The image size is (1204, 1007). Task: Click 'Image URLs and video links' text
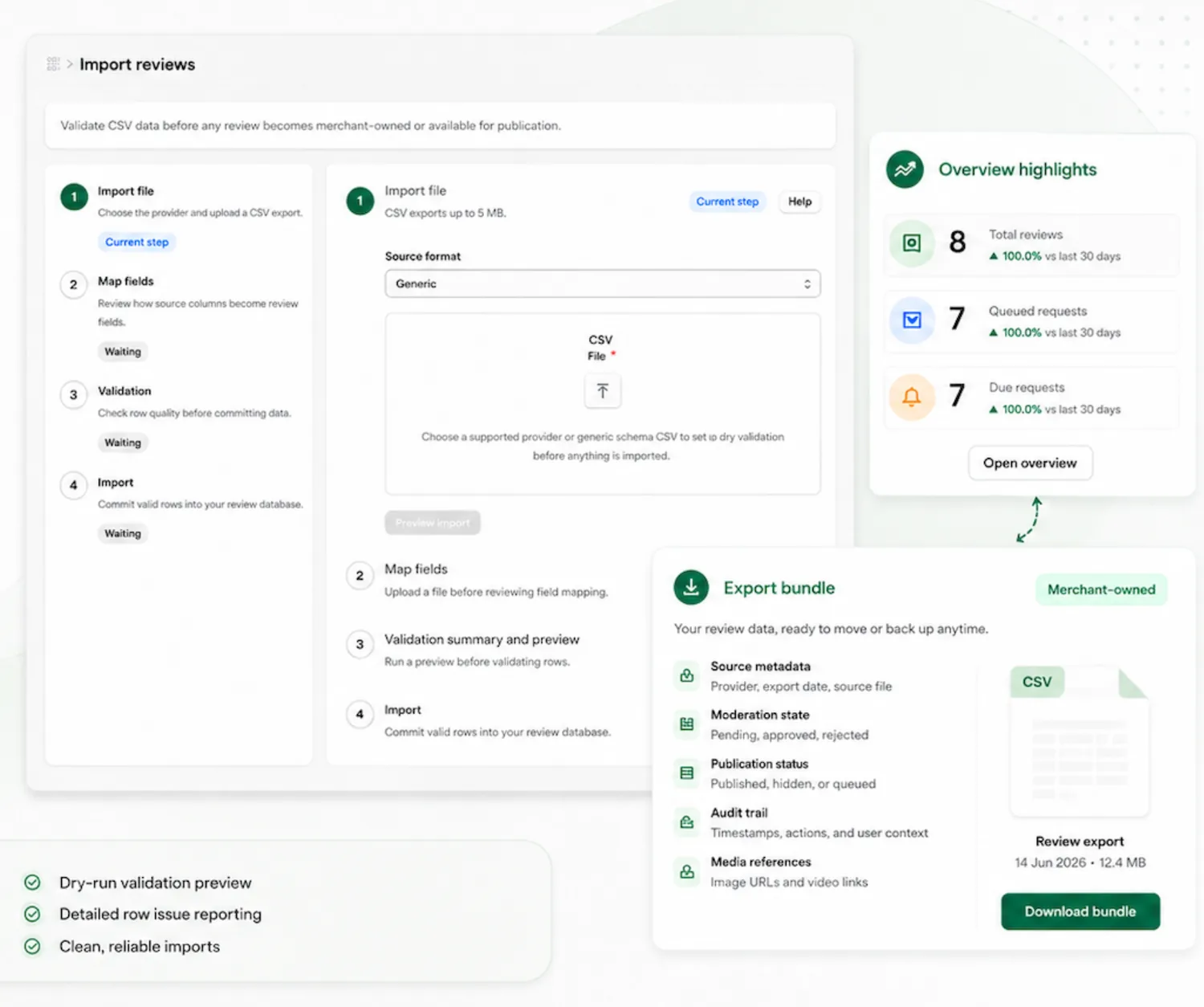789,882
